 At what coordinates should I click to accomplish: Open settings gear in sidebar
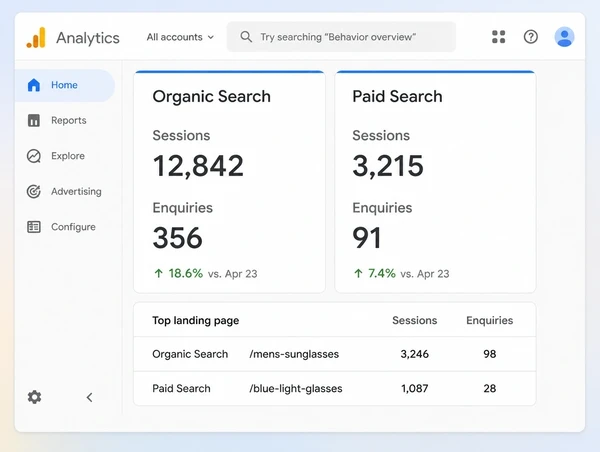[x=34, y=397]
